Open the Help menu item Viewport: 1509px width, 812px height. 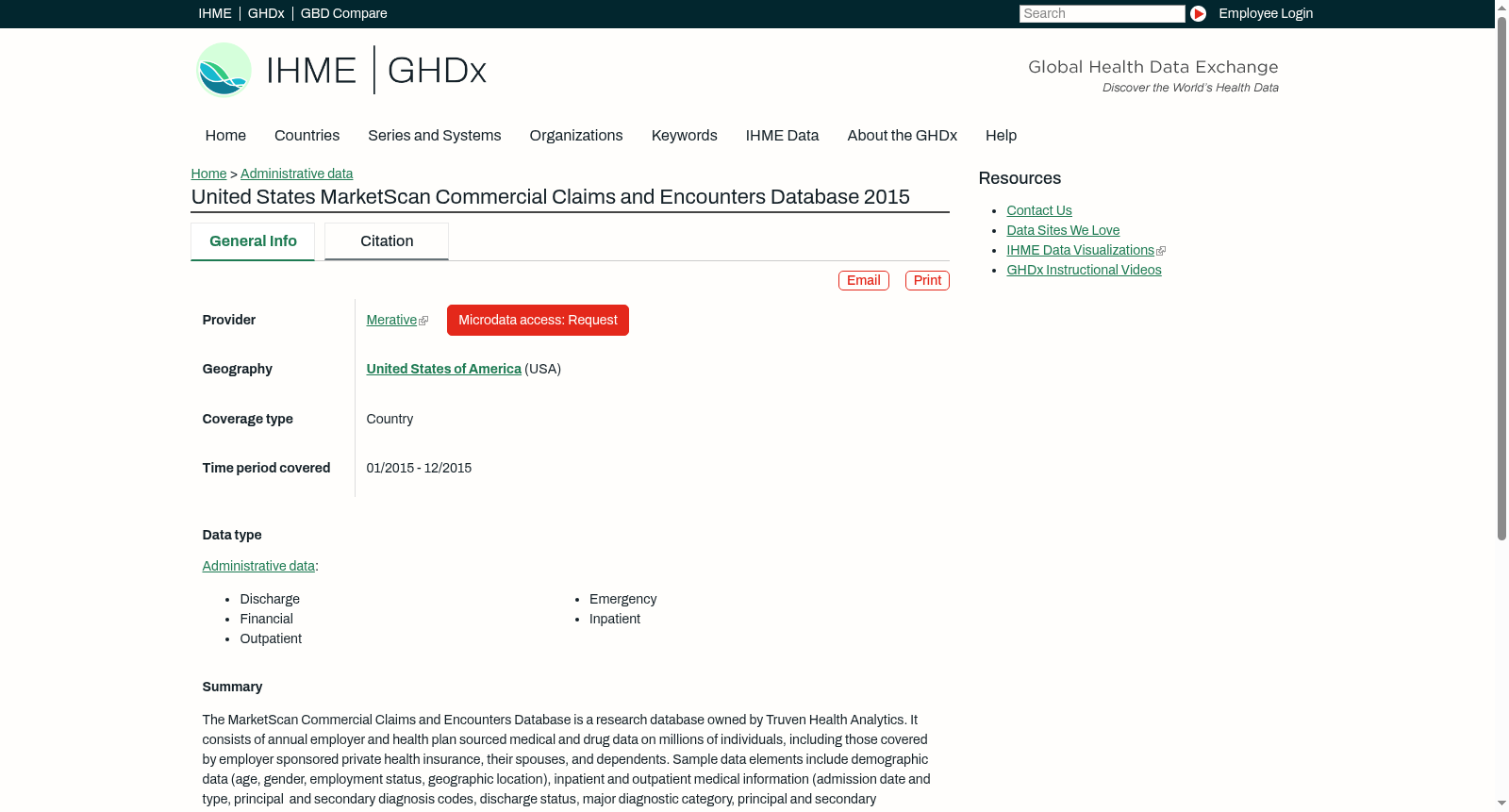(x=1001, y=136)
